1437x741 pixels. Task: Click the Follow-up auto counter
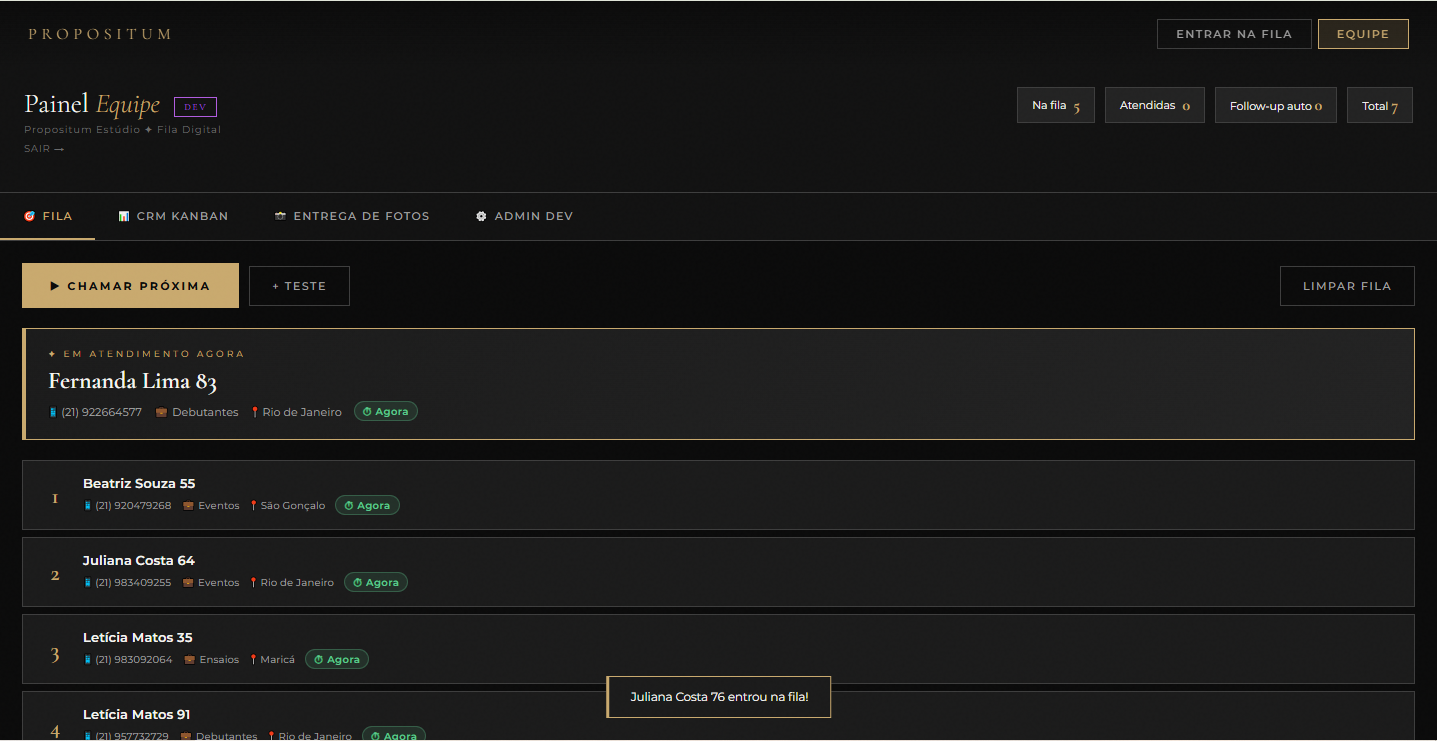(x=1276, y=105)
